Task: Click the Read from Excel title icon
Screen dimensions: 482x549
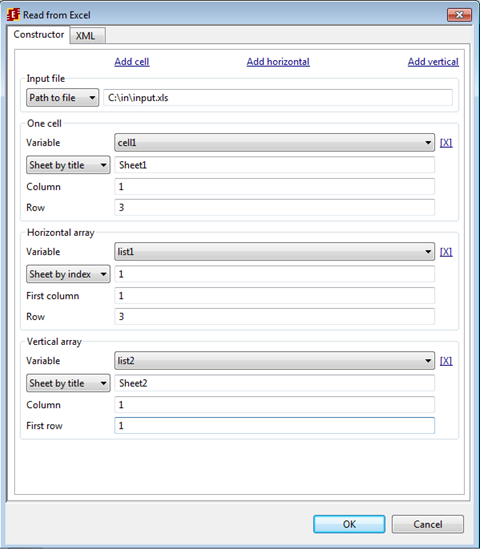Action: pyautogui.click(x=13, y=15)
